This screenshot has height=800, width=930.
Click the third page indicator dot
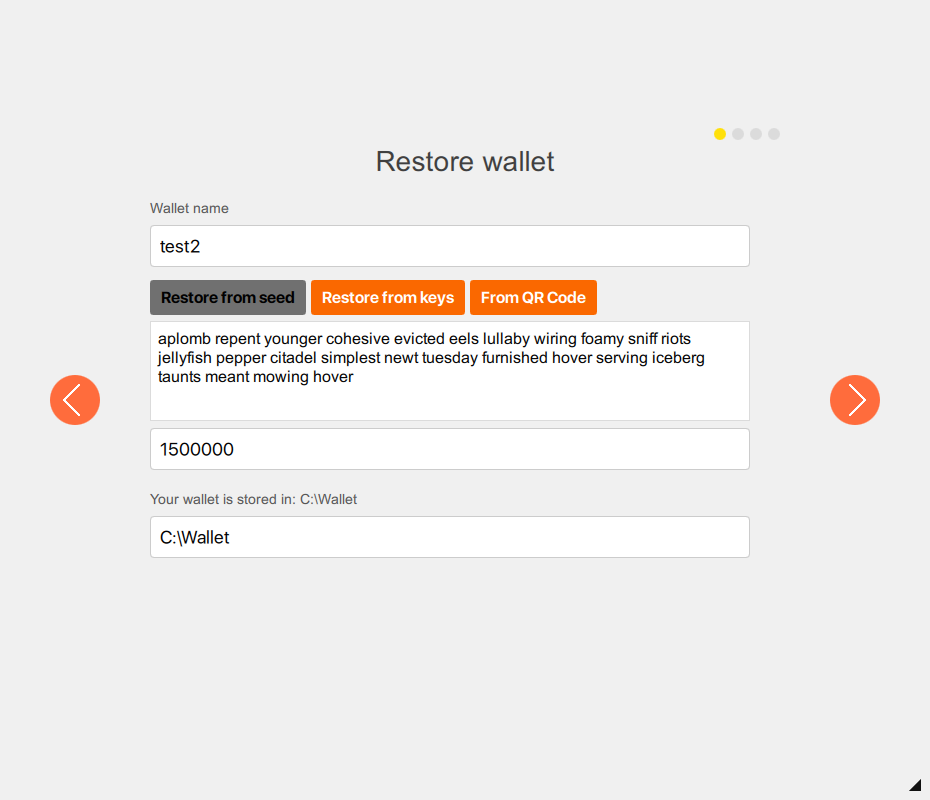[x=756, y=133]
